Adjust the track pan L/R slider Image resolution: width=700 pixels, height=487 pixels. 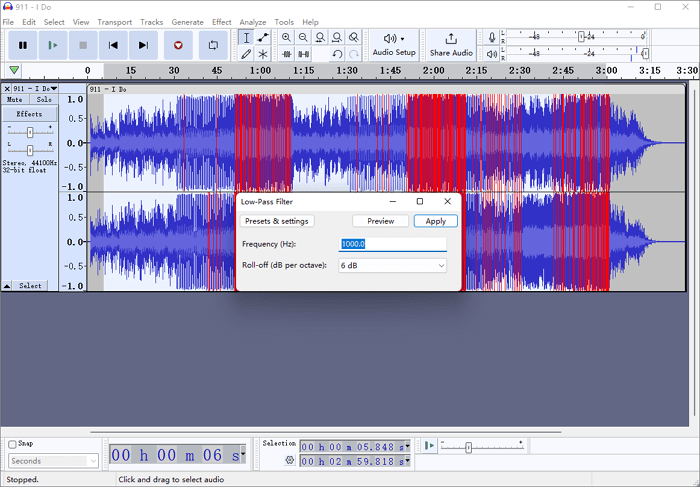pos(30,148)
